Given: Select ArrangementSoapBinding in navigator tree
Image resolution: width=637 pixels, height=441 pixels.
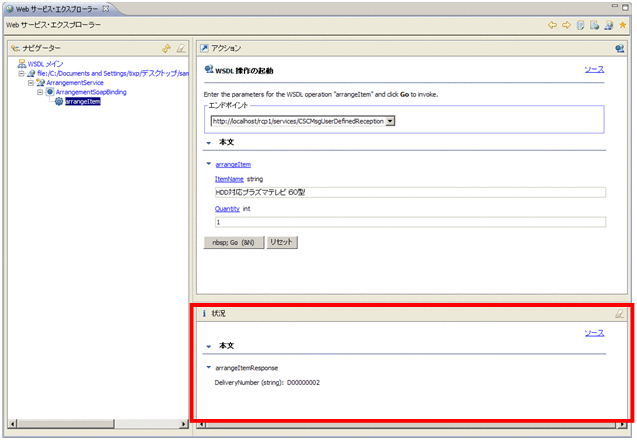Looking at the screenshot, I should [91, 92].
